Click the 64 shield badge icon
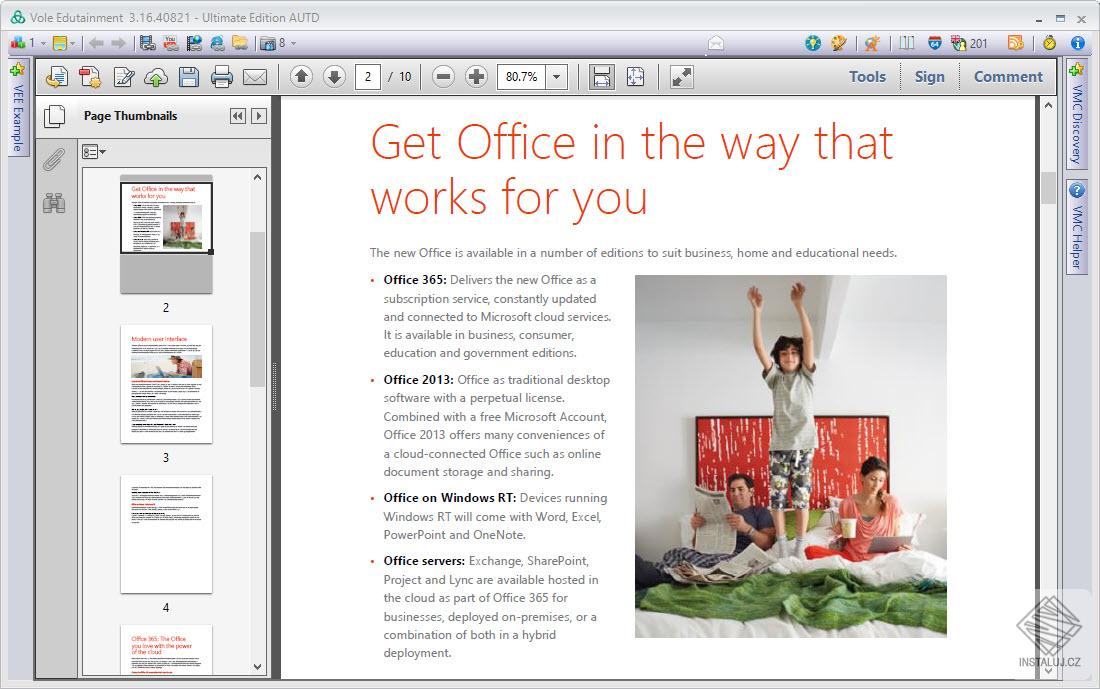The image size is (1100, 689). click(x=934, y=43)
